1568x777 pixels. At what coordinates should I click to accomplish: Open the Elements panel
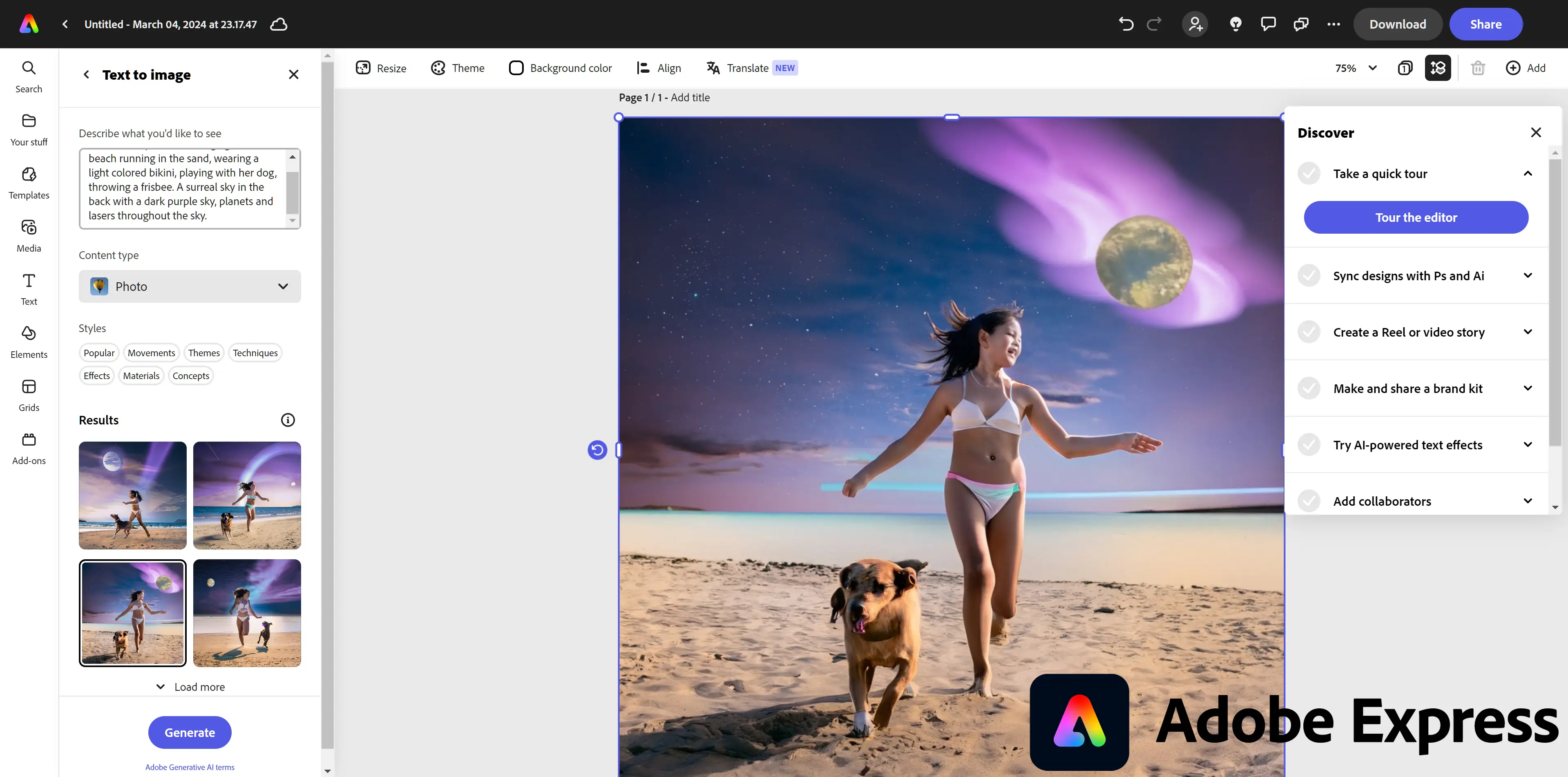pos(29,342)
